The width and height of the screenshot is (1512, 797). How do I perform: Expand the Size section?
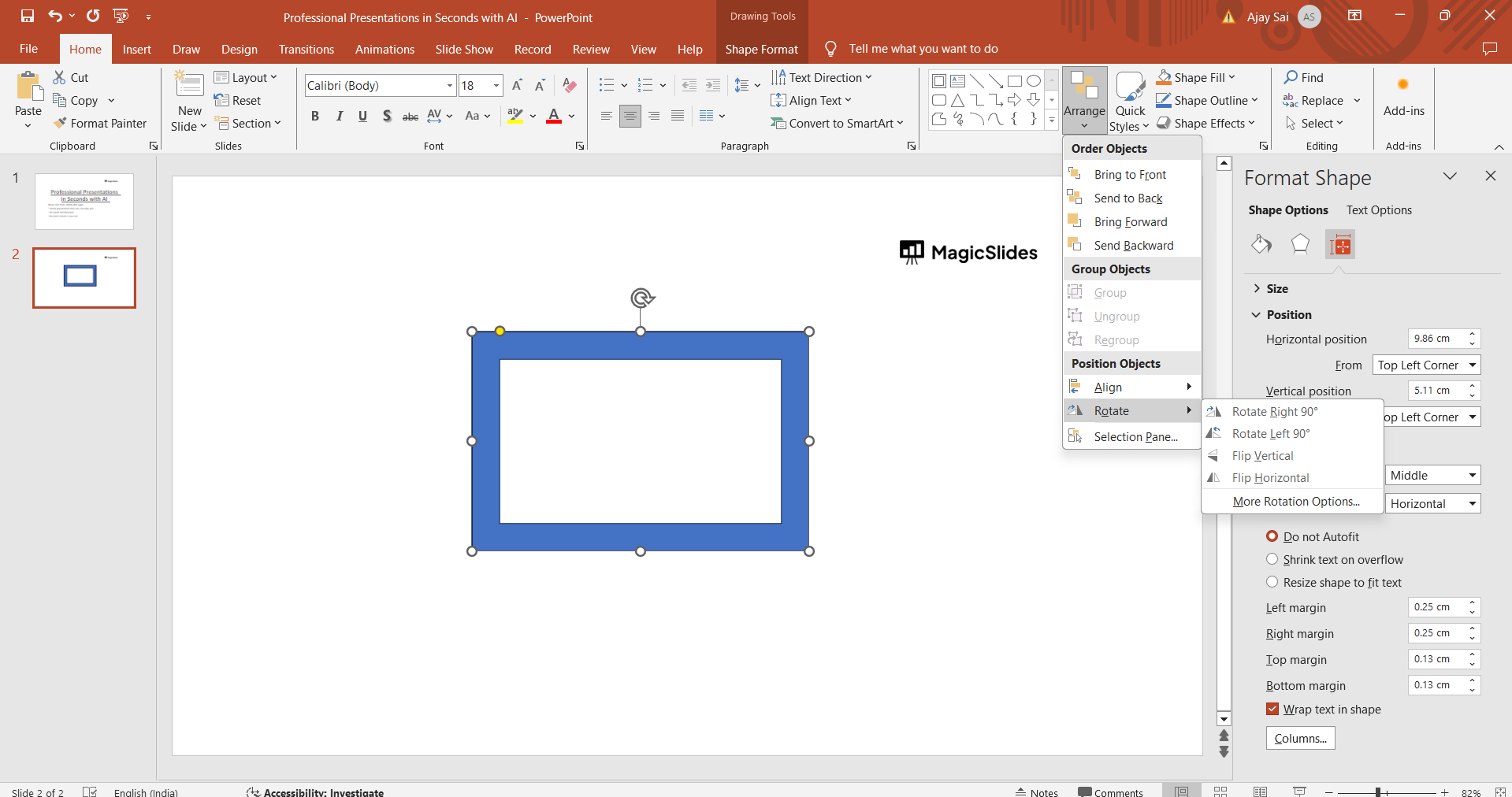pos(1276,289)
